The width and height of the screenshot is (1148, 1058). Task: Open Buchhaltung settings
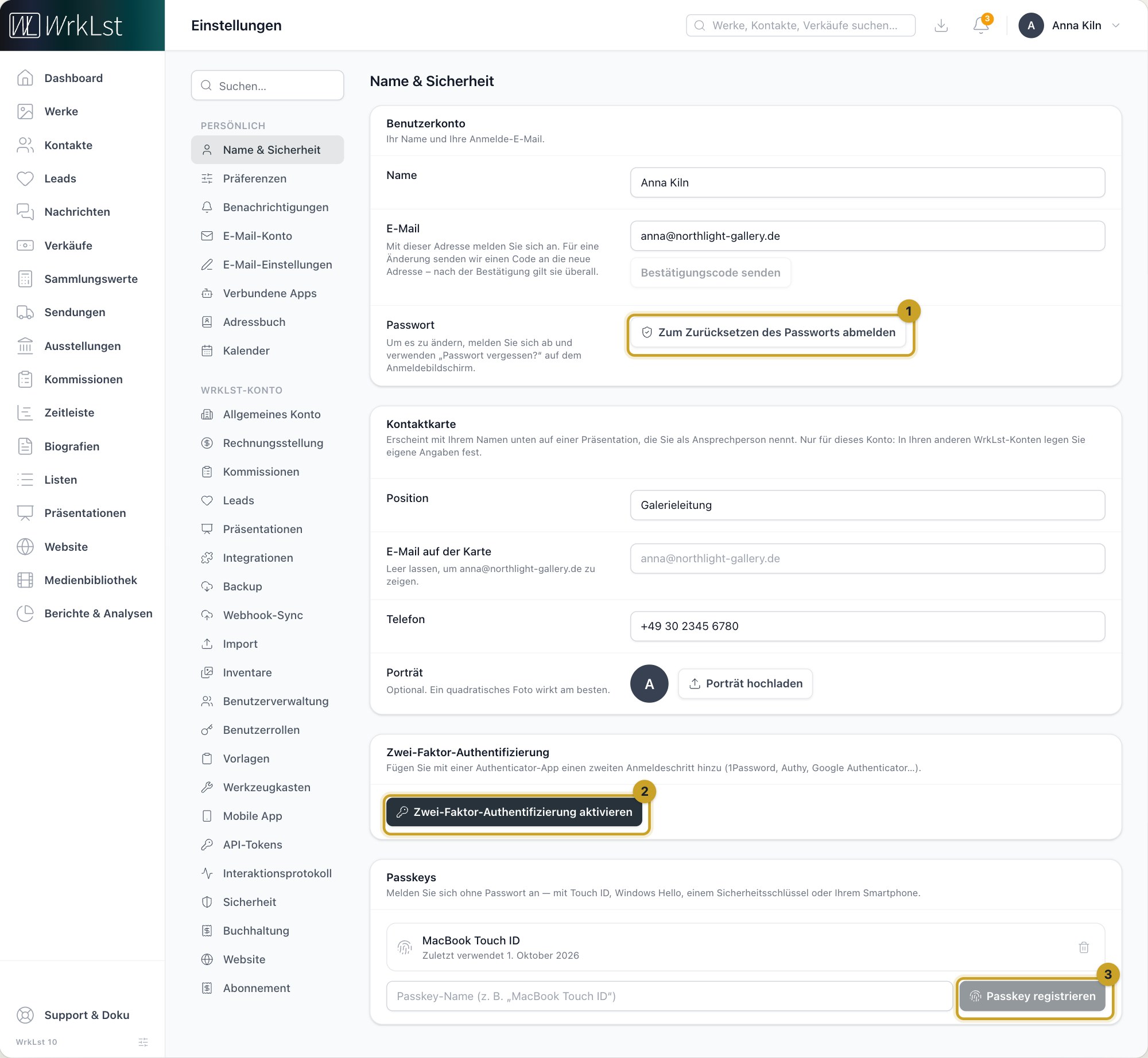[x=267, y=931]
